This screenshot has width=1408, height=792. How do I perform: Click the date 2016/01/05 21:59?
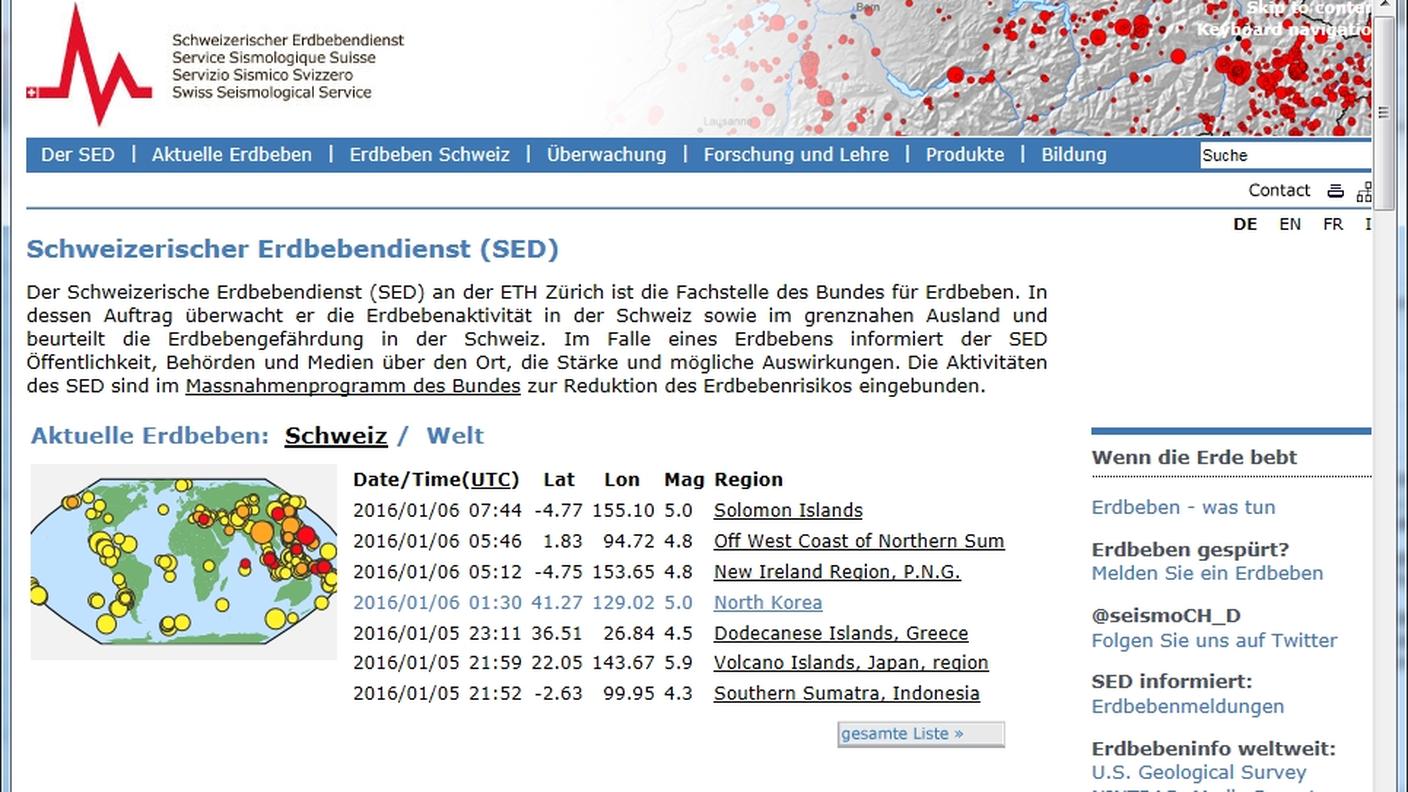point(438,663)
